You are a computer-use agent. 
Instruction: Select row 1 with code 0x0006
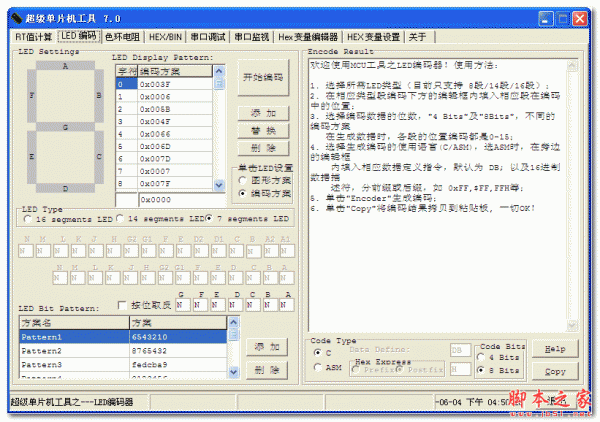[164, 97]
